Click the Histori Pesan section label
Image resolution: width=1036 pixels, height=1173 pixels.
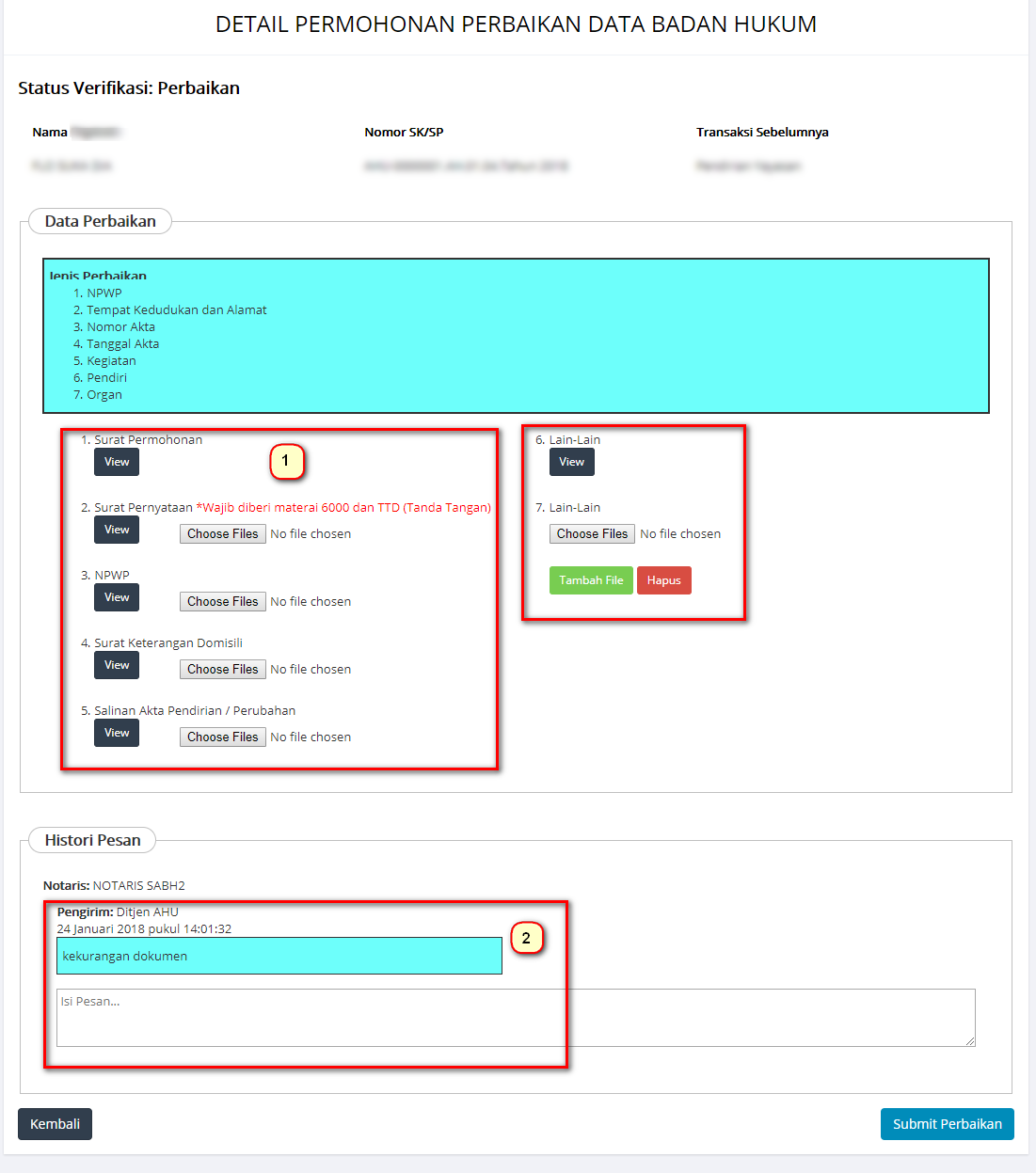point(92,841)
